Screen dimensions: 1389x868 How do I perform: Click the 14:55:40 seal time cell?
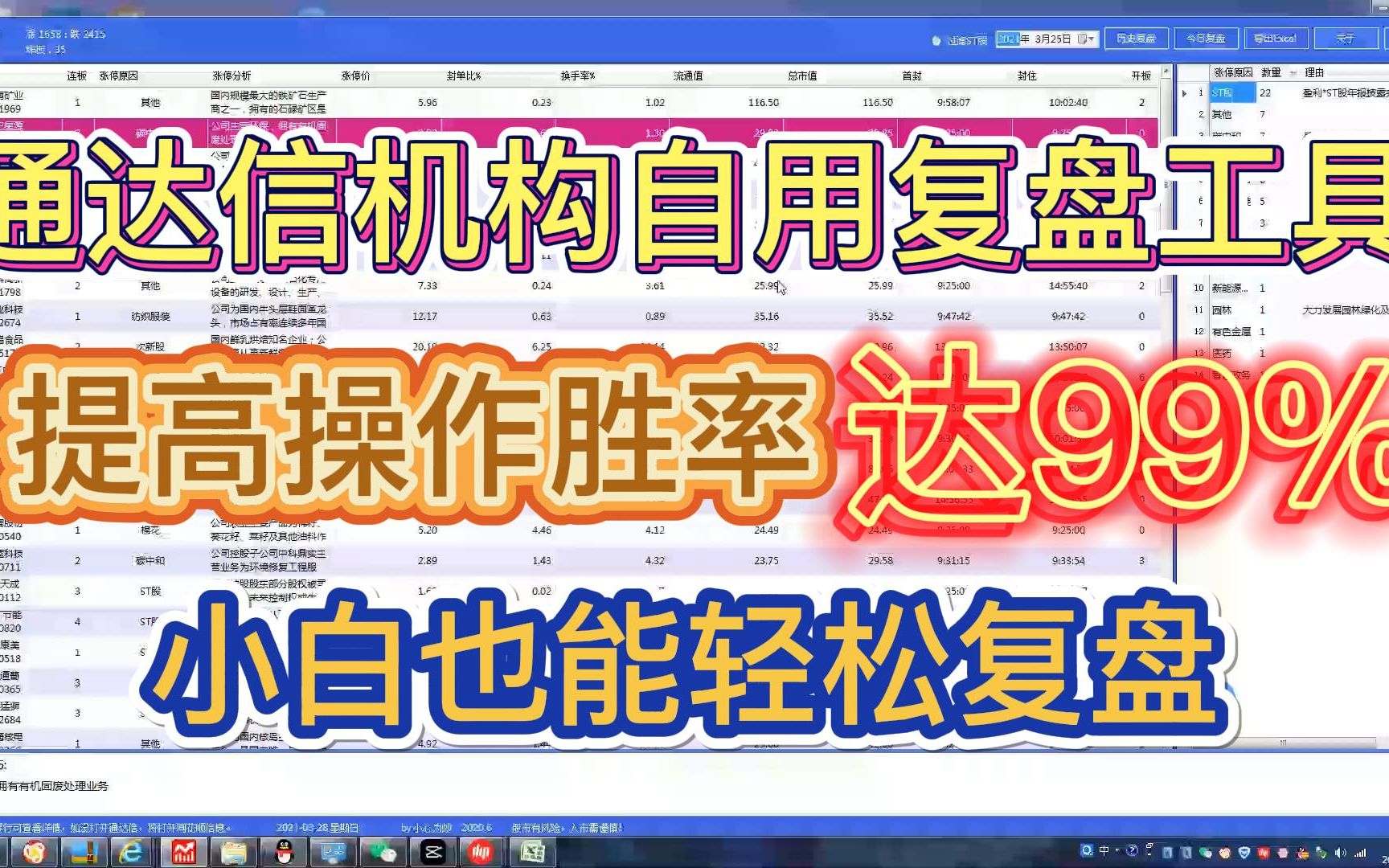tap(1068, 285)
